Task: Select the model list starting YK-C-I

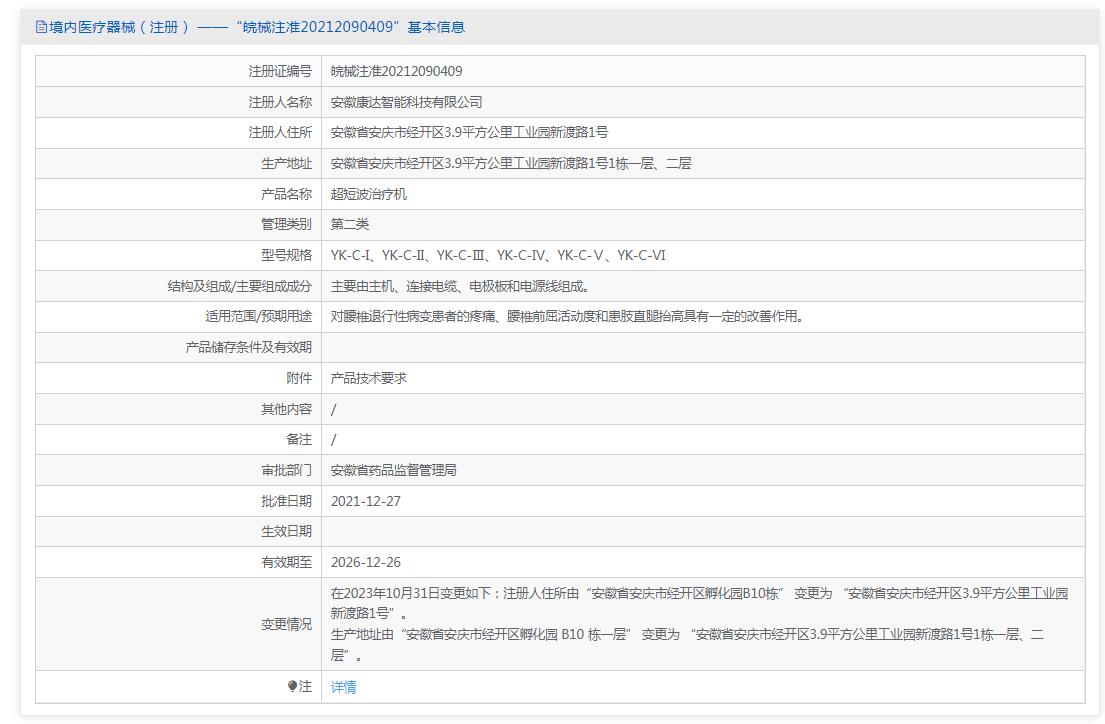Action: pos(498,255)
